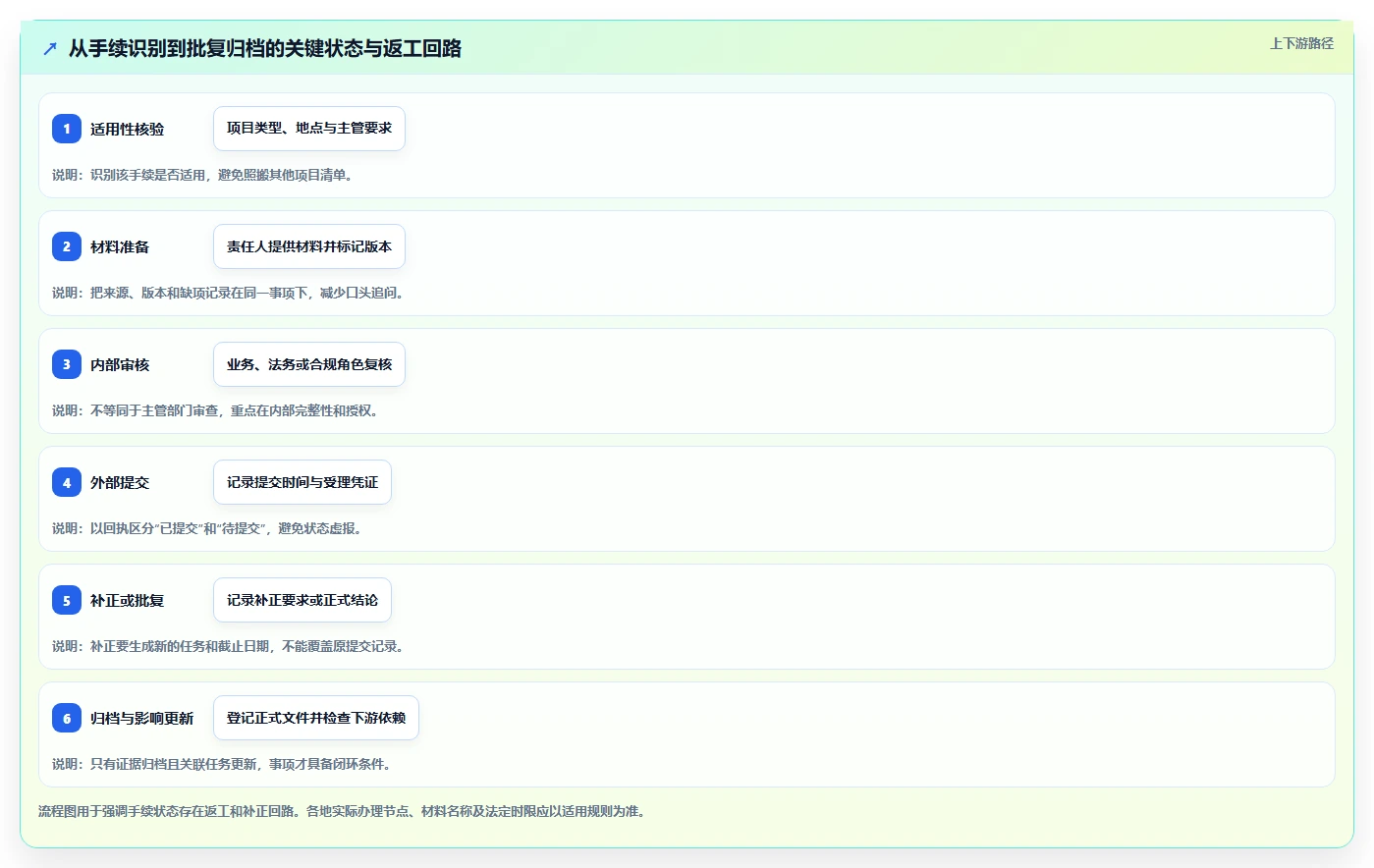Click the 上下游路径 label in header
Viewport: 1374px width, 868px height.
[x=1301, y=43]
